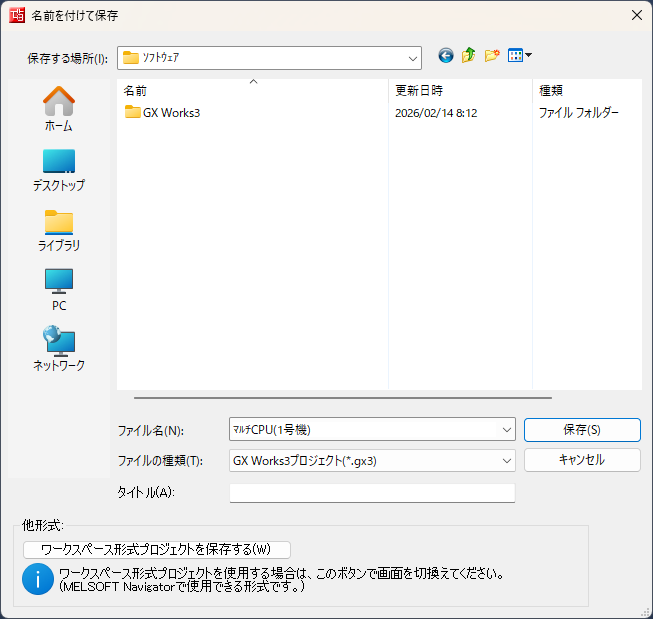Image resolution: width=653 pixels, height=619 pixels.
Task: Click the horizontal scrollbar of file list
Action: pos(343,398)
